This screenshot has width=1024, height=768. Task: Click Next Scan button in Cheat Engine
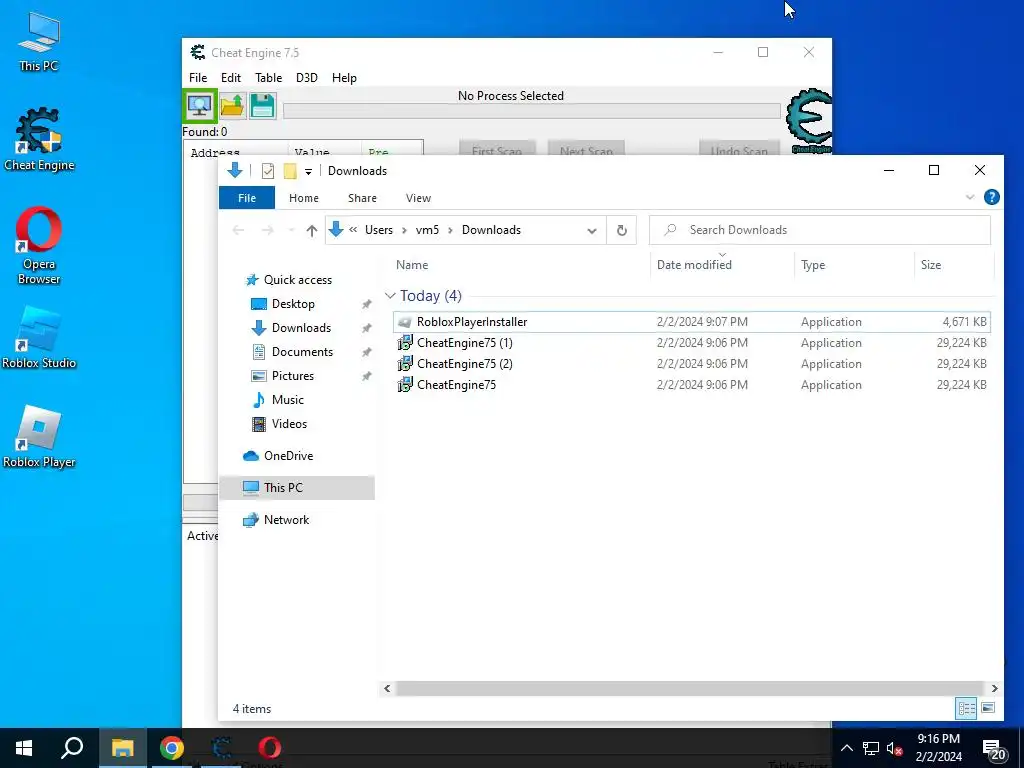[x=586, y=148]
